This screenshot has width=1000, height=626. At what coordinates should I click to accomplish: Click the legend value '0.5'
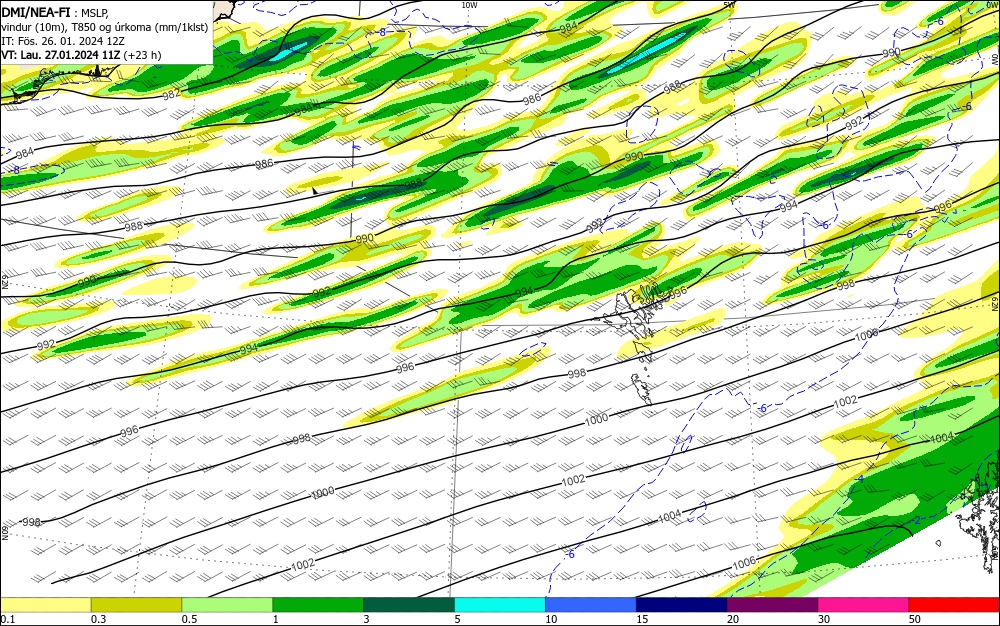(189, 619)
